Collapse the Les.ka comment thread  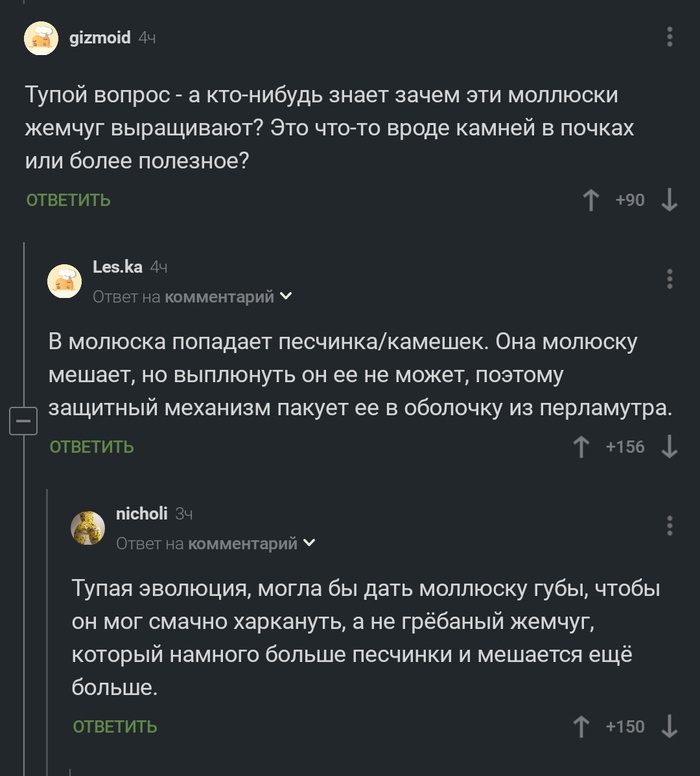click(x=23, y=422)
